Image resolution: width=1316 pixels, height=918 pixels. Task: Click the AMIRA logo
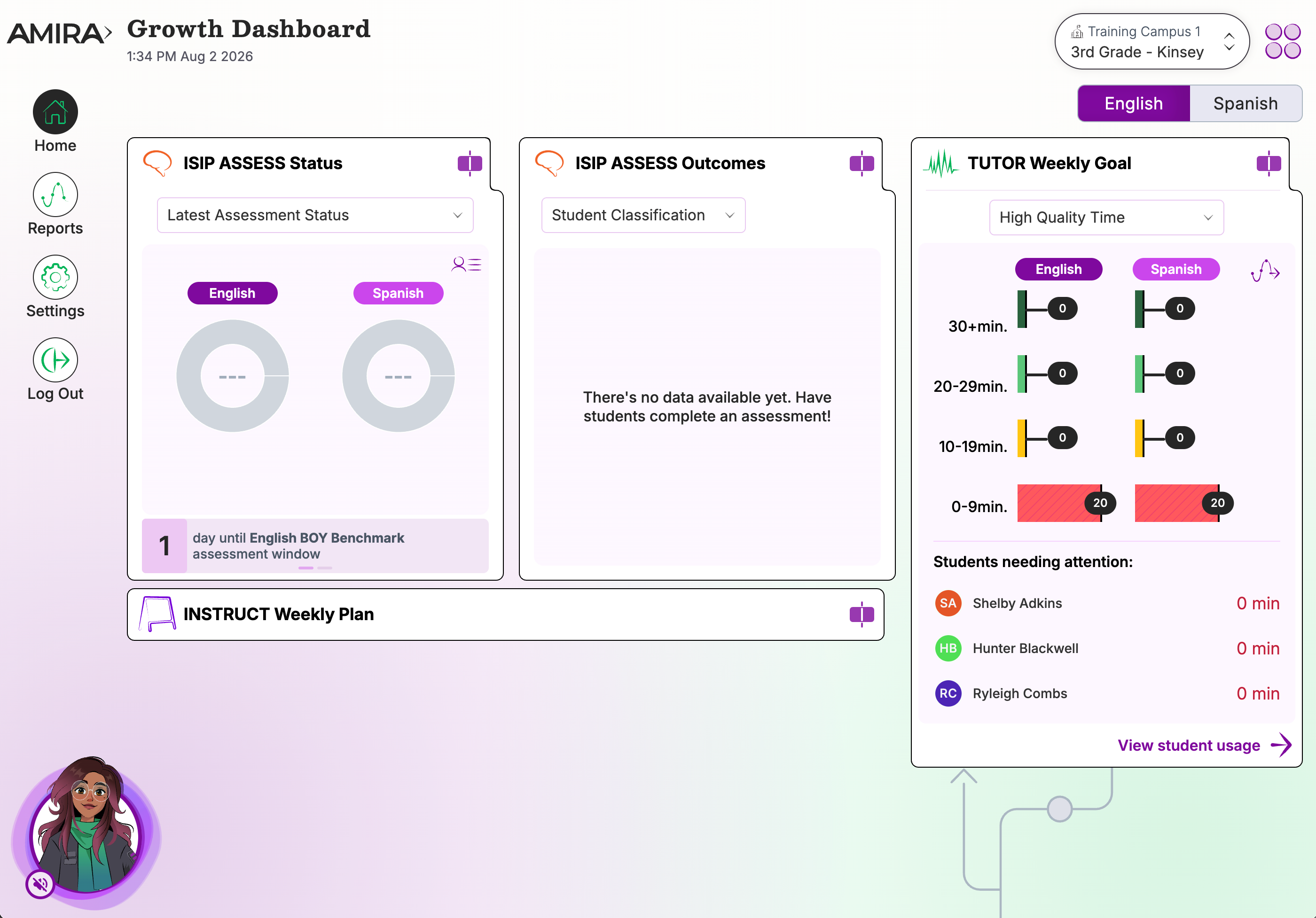pos(59,33)
